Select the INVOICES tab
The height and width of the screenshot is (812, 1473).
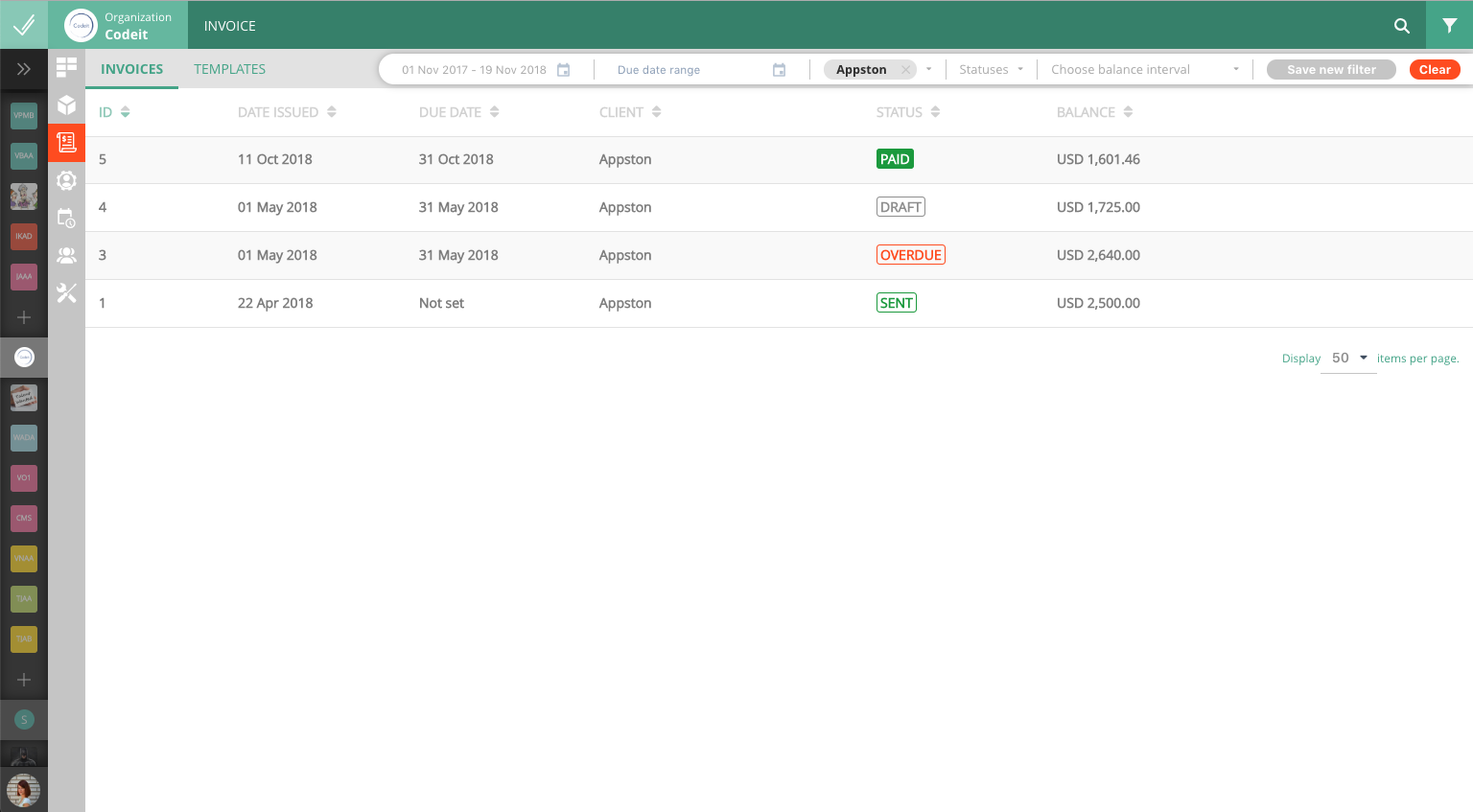(131, 69)
